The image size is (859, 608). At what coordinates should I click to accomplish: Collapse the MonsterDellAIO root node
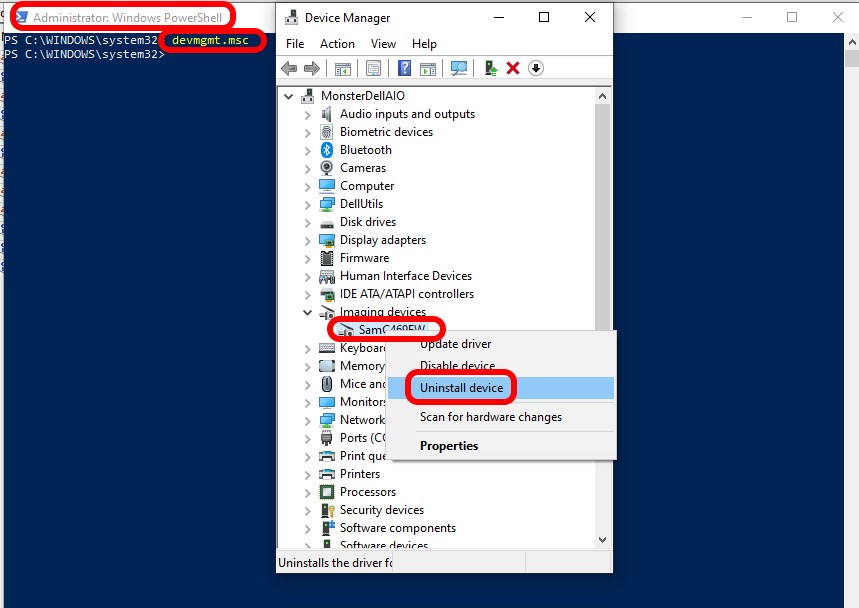click(290, 96)
